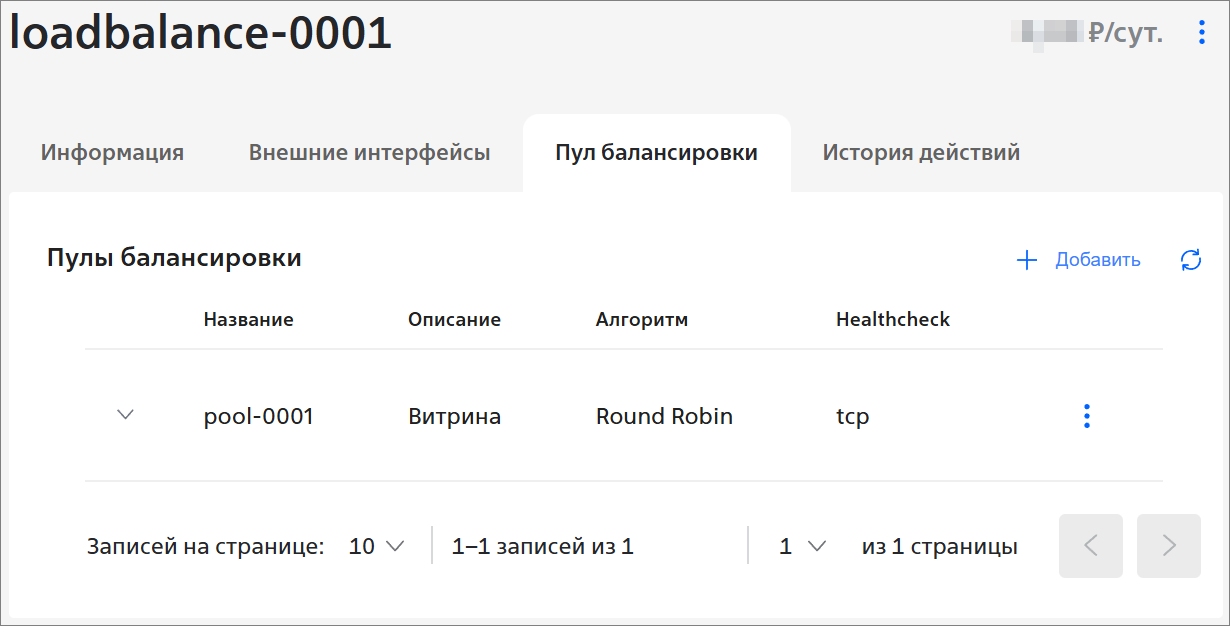Click the Добавить link
The height and width of the screenshot is (626, 1230).
[1098, 260]
